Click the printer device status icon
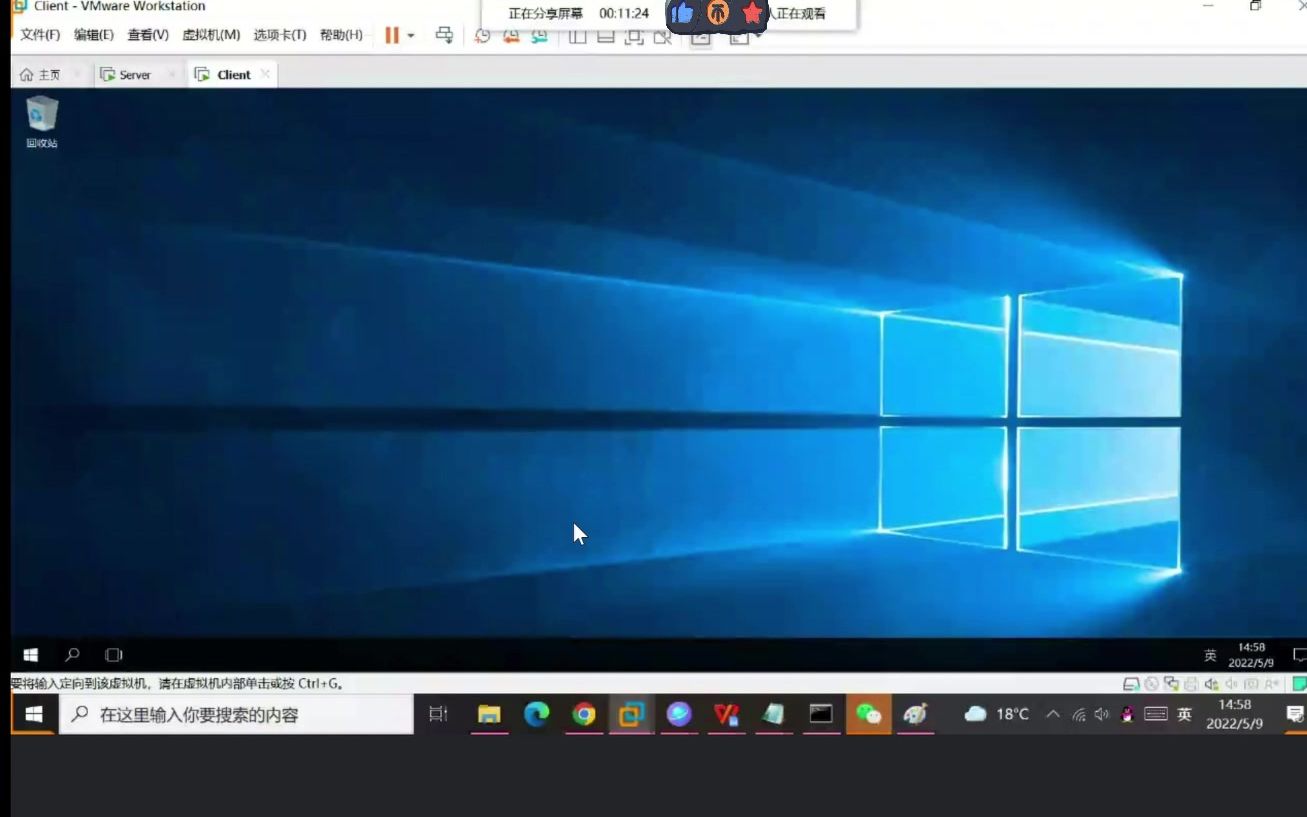The height and width of the screenshot is (817, 1307). [x=1191, y=685]
